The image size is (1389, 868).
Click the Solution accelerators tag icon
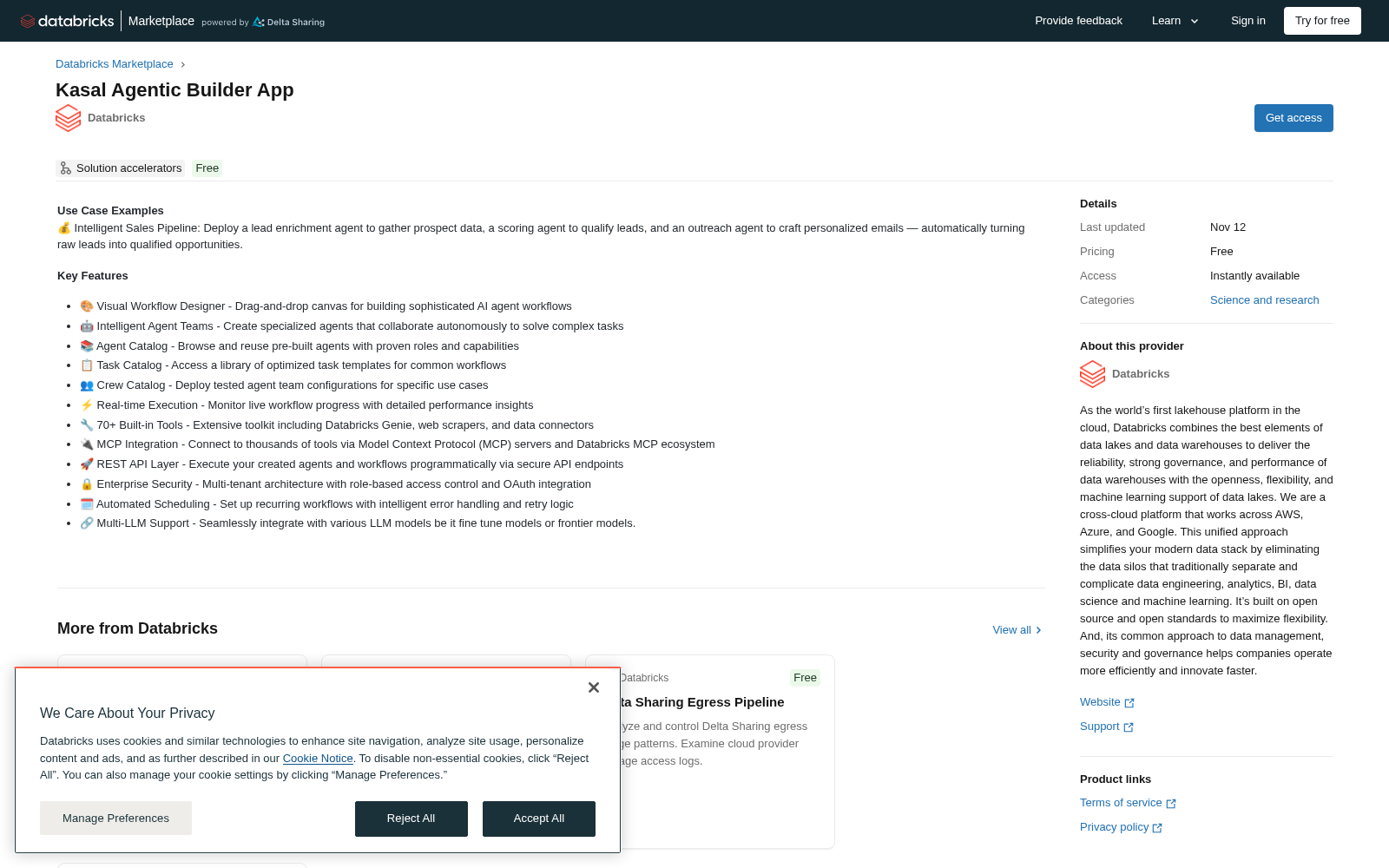(x=65, y=168)
